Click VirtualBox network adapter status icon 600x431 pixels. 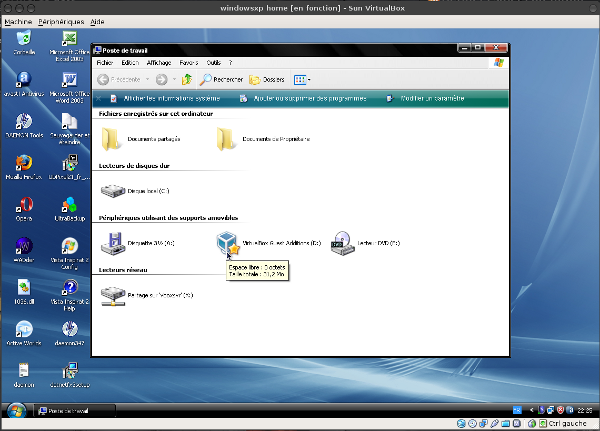click(484, 423)
